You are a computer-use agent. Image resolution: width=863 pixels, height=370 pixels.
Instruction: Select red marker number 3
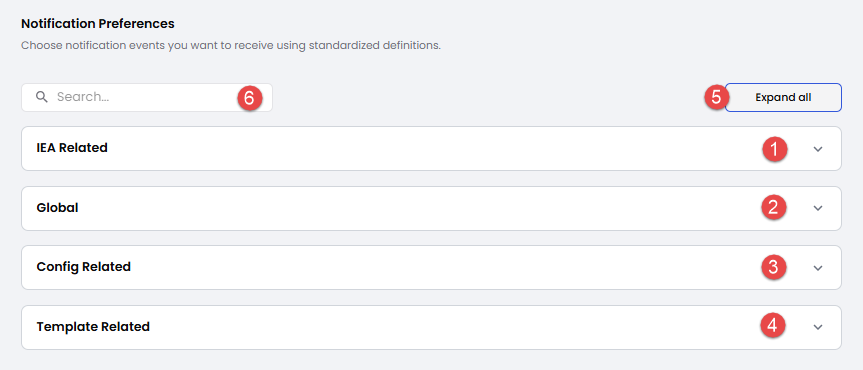coord(773,267)
